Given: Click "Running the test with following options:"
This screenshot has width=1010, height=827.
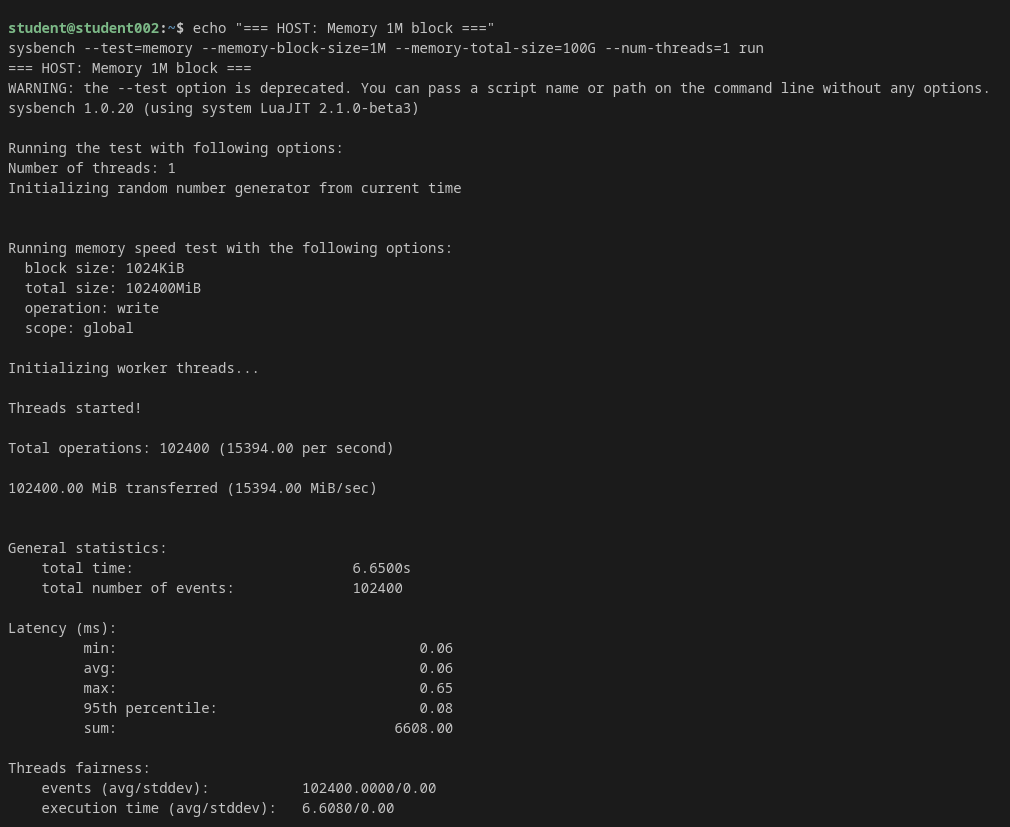Looking at the screenshot, I should click(175, 148).
